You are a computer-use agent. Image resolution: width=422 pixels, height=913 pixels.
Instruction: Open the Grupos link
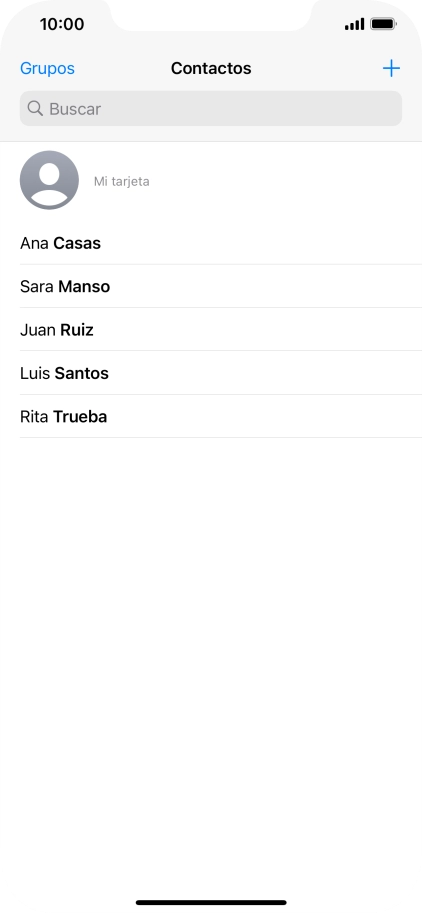pyautogui.click(x=47, y=69)
